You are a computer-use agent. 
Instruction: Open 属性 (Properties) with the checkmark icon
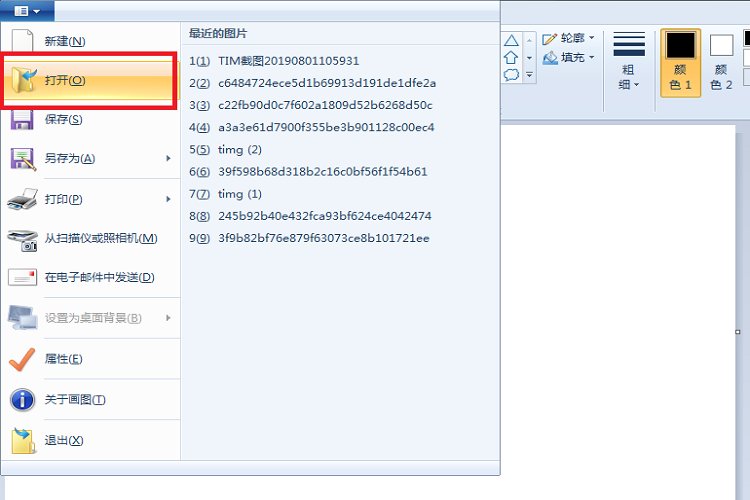[x=22, y=358]
